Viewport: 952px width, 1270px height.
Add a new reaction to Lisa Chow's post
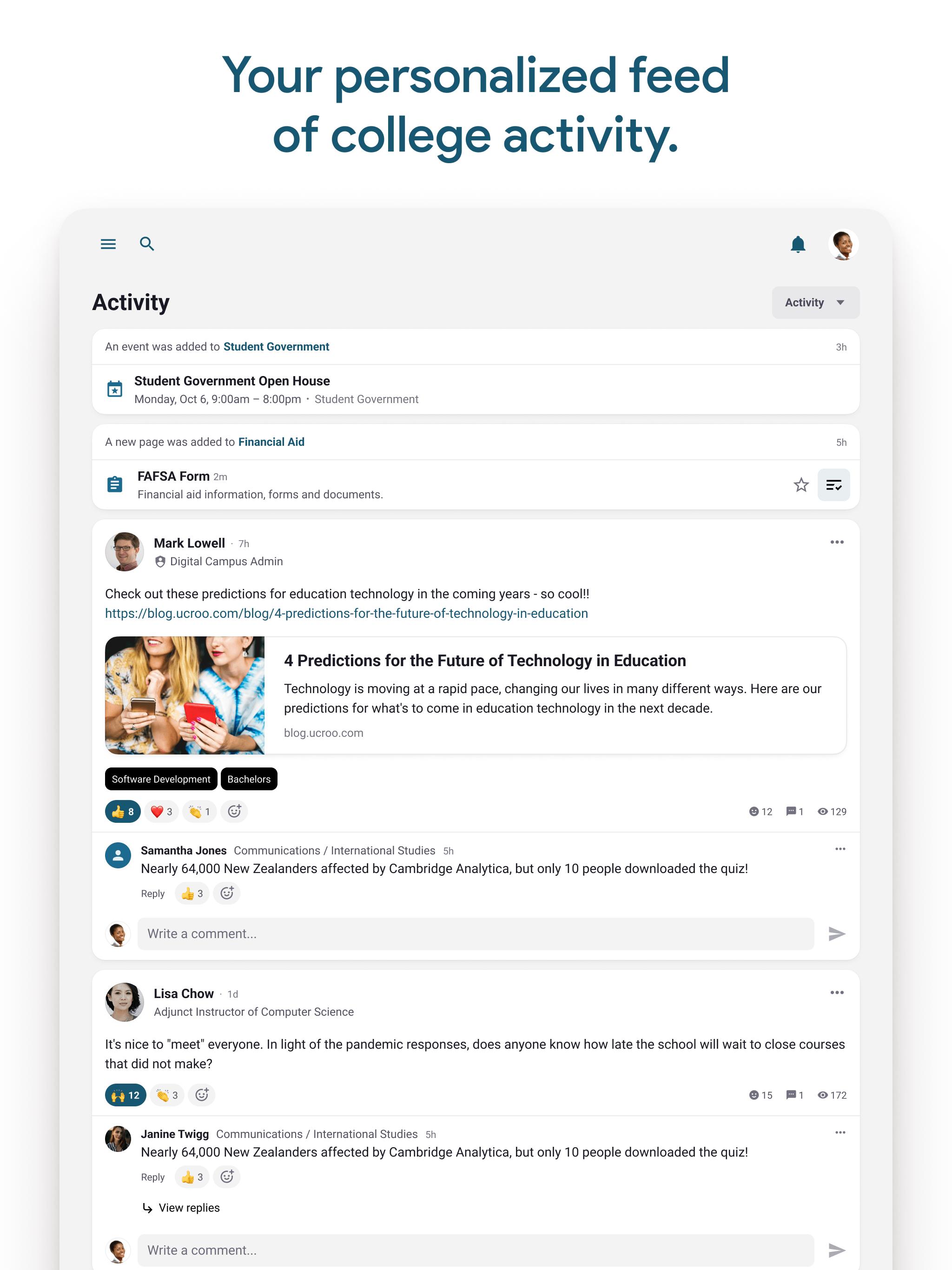pyautogui.click(x=202, y=1095)
